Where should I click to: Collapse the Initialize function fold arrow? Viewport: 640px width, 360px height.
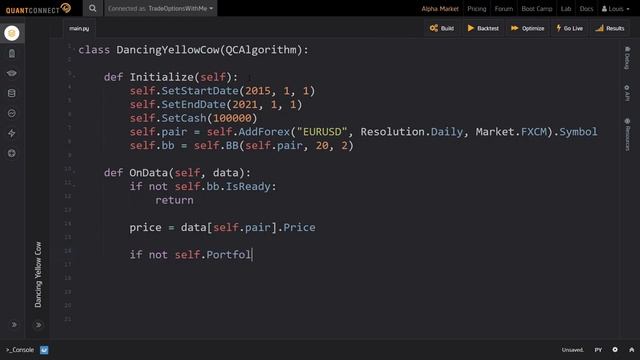[x=74, y=76]
